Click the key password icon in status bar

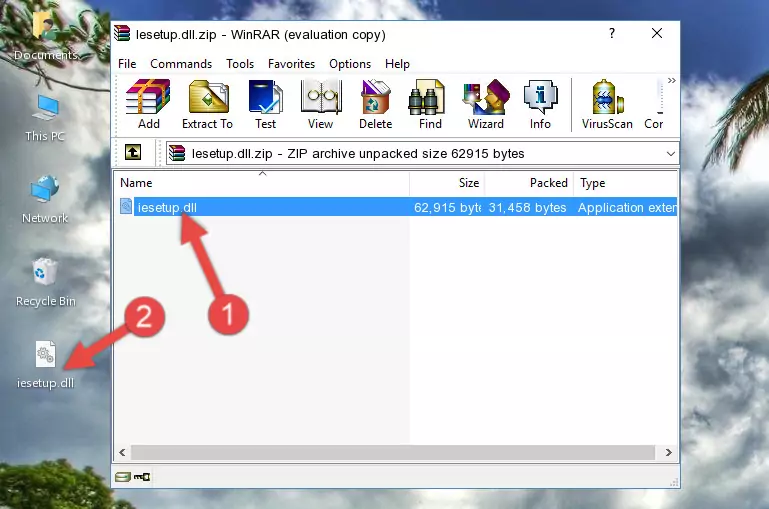pos(142,477)
